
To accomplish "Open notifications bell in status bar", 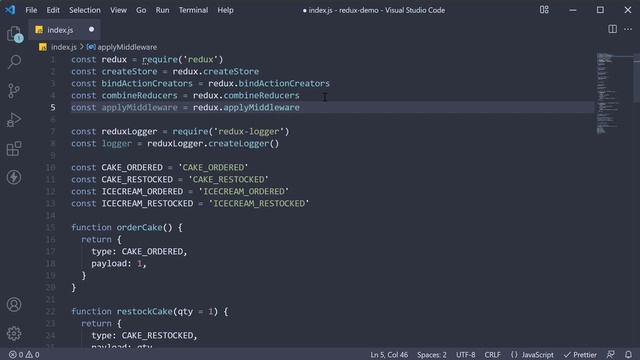I will coord(629,354).
